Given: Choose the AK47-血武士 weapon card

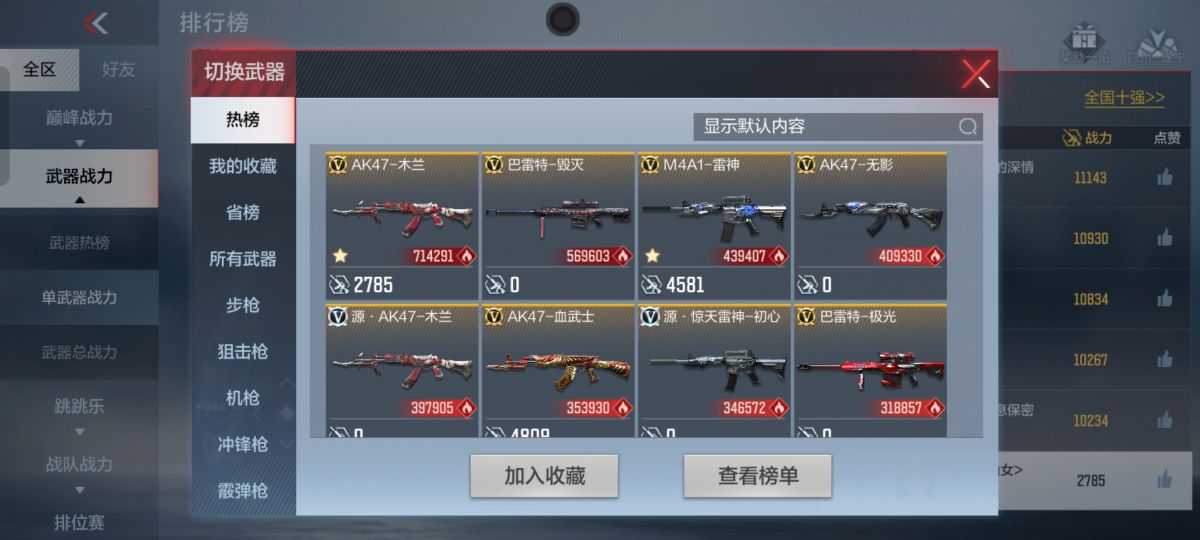Looking at the screenshot, I should [x=558, y=371].
